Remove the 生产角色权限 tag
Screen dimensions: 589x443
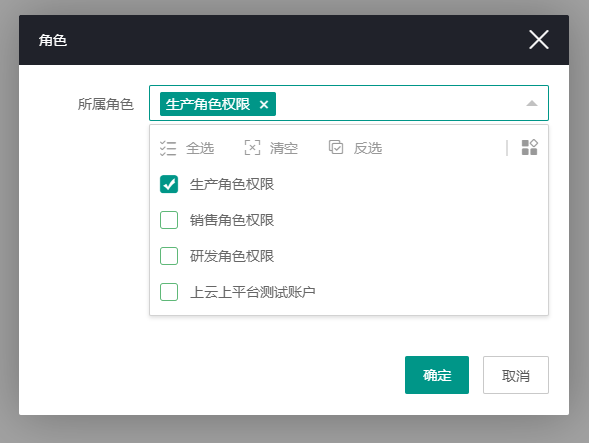click(x=264, y=104)
